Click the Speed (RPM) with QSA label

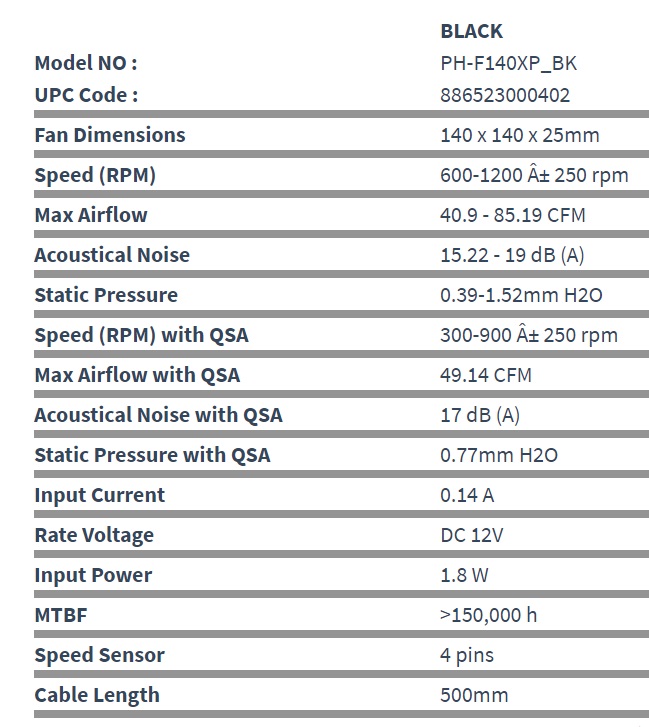141,335
